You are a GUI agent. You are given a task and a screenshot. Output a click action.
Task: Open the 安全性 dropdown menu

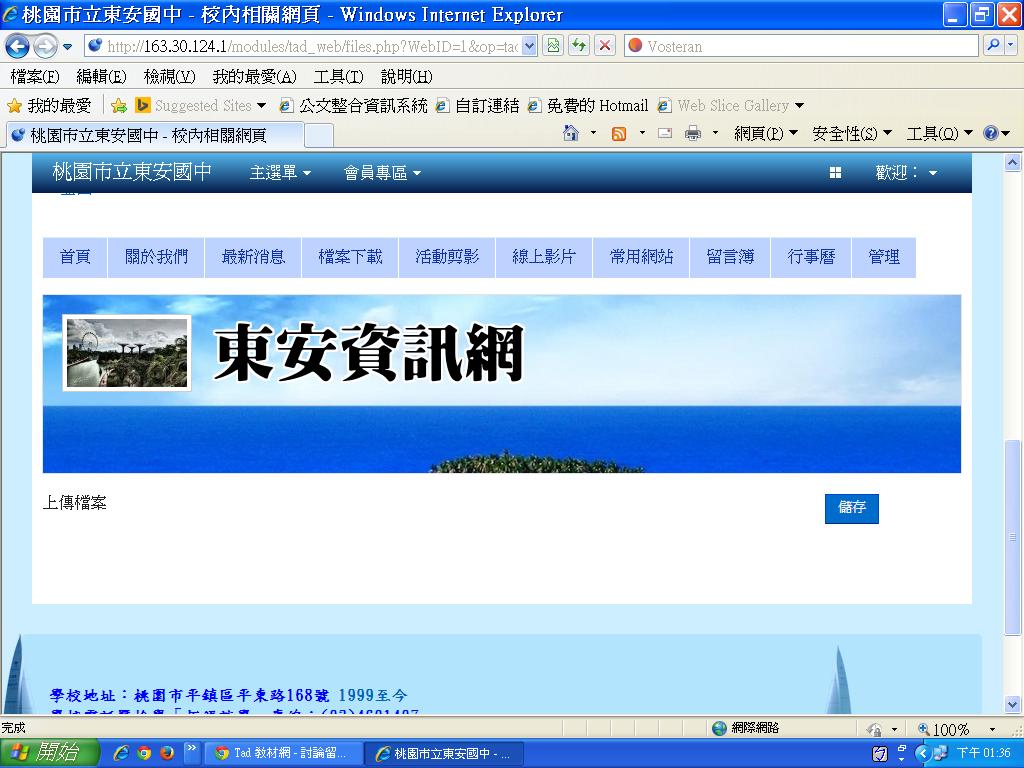[x=851, y=133]
